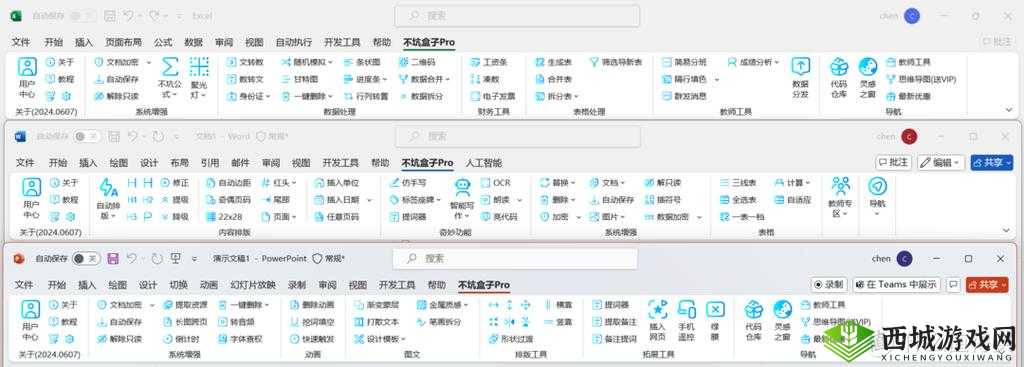The width and height of the screenshot is (1024, 367).
Task: Open 设计模板 dropdown in PowerPoint
Action: tap(379, 339)
